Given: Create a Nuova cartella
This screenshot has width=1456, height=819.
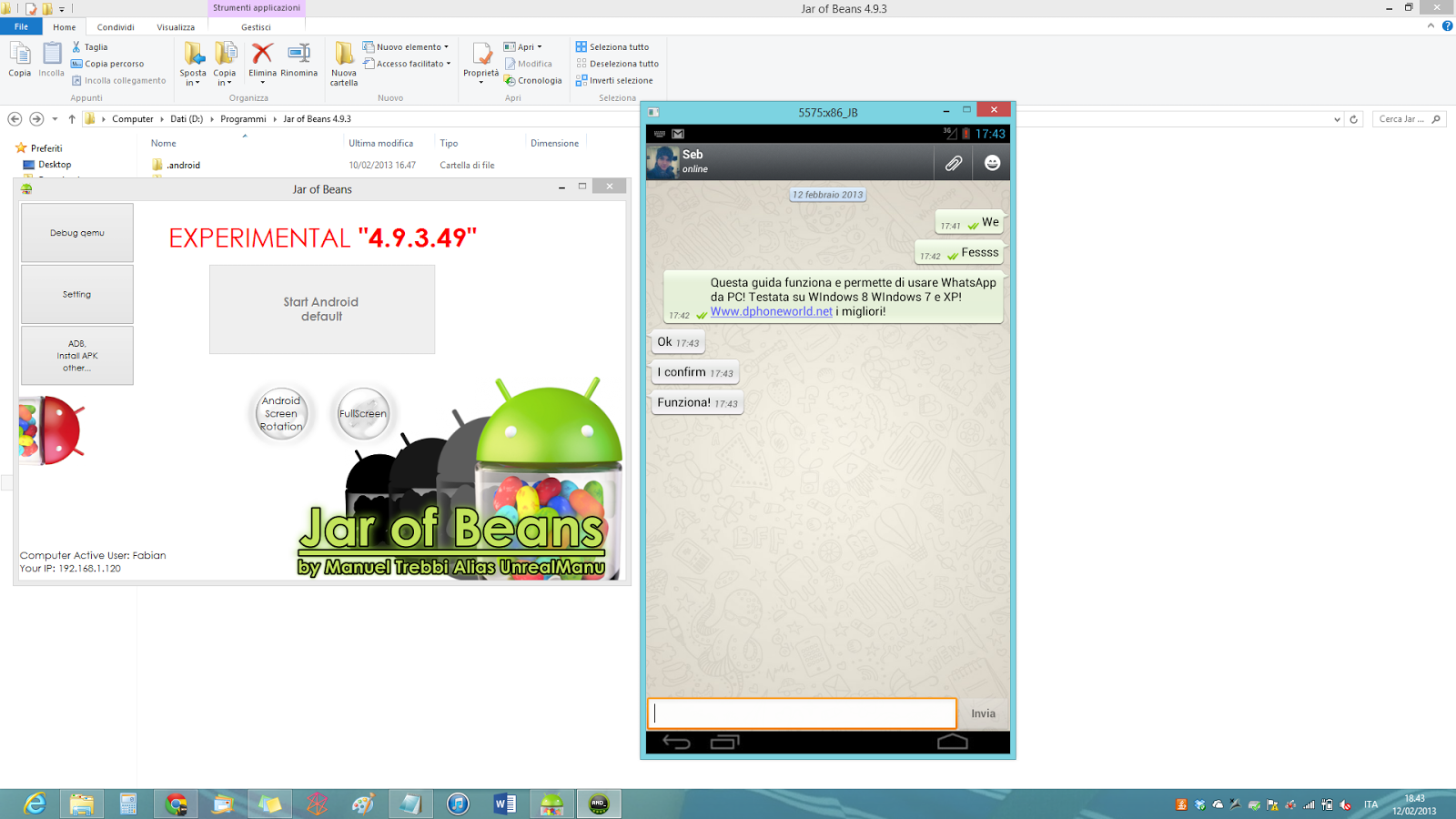Looking at the screenshot, I should [x=344, y=63].
